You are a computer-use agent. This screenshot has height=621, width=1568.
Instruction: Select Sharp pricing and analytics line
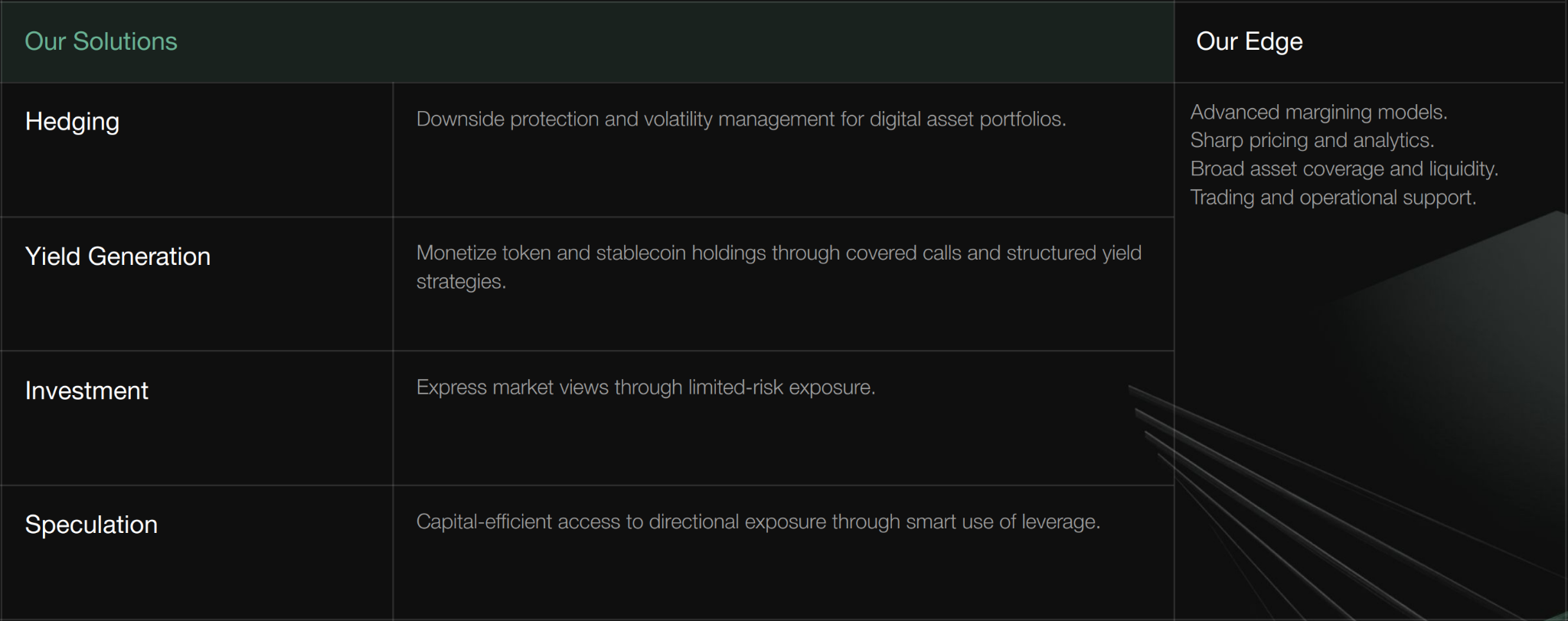coord(1312,141)
